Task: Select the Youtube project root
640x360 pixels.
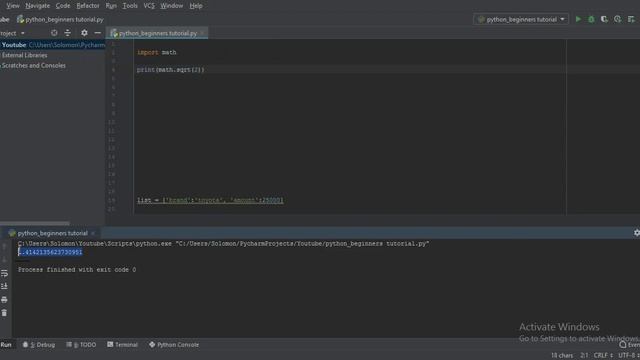Action: [x=52, y=45]
